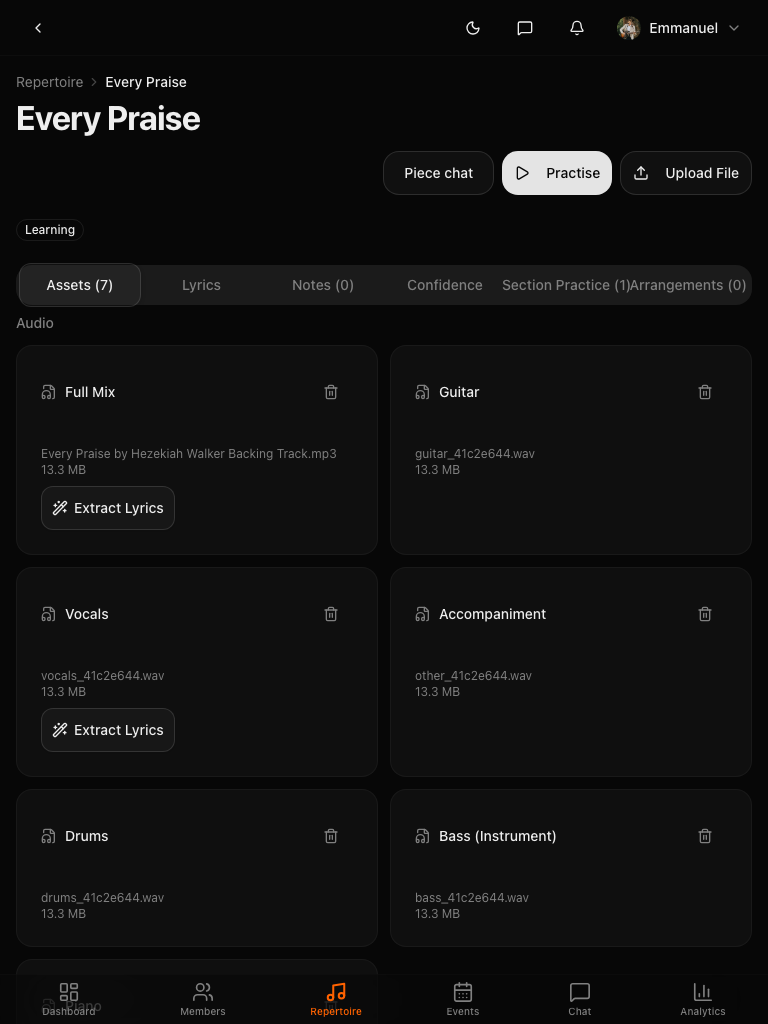Open the Notes (0) tab

[x=323, y=285]
